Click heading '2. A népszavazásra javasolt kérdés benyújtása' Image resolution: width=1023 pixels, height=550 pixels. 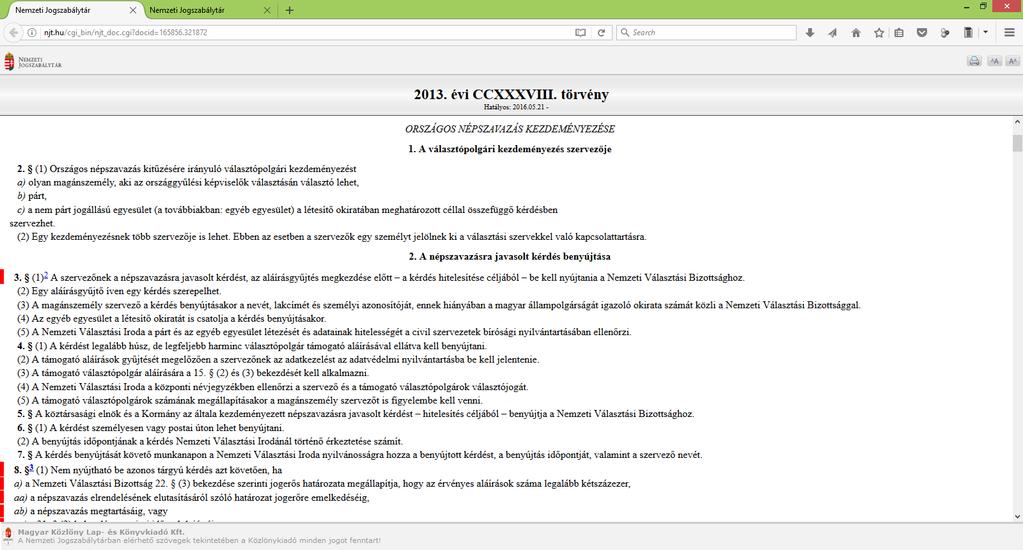tap(510, 256)
